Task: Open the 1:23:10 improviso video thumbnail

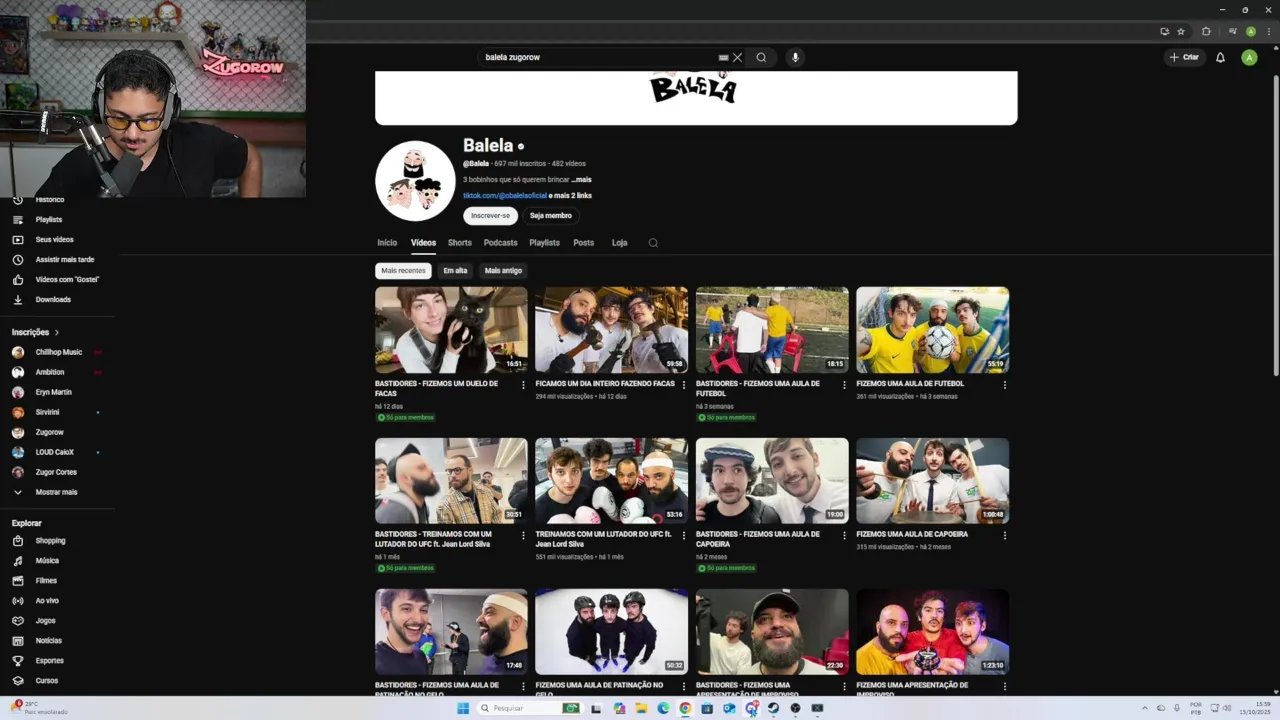Action: point(932,632)
